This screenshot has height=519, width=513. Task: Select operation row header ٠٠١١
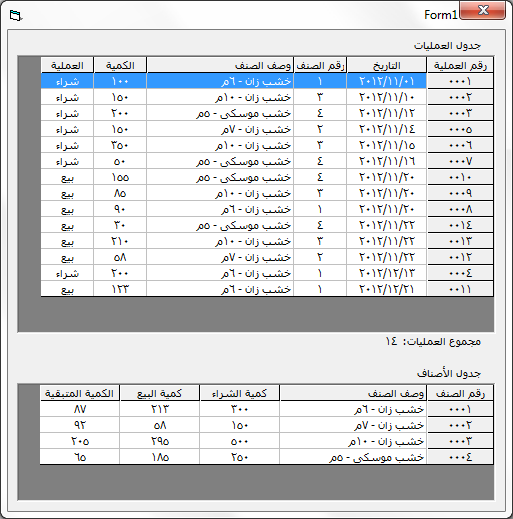coord(460,289)
